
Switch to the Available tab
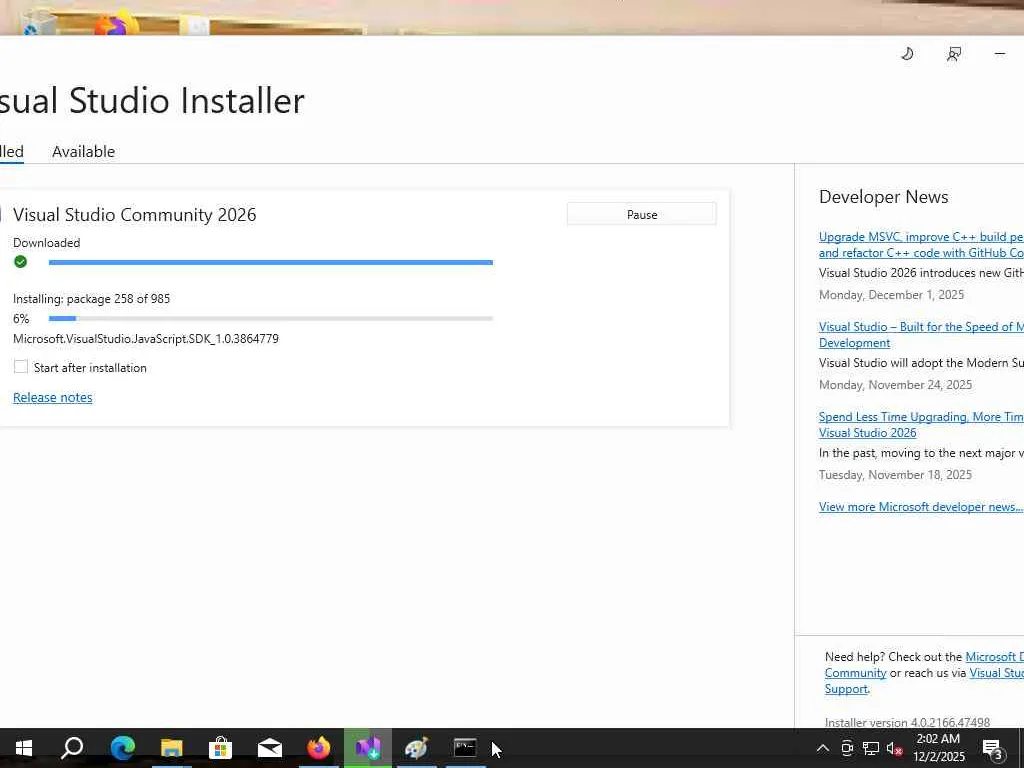coord(84,152)
